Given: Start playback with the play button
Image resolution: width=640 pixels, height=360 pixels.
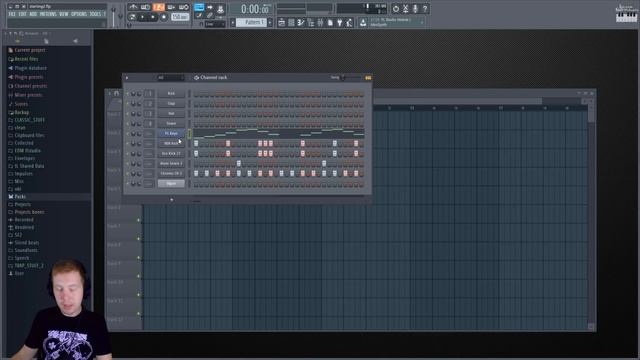Looking at the screenshot, I should click(x=142, y=17).
